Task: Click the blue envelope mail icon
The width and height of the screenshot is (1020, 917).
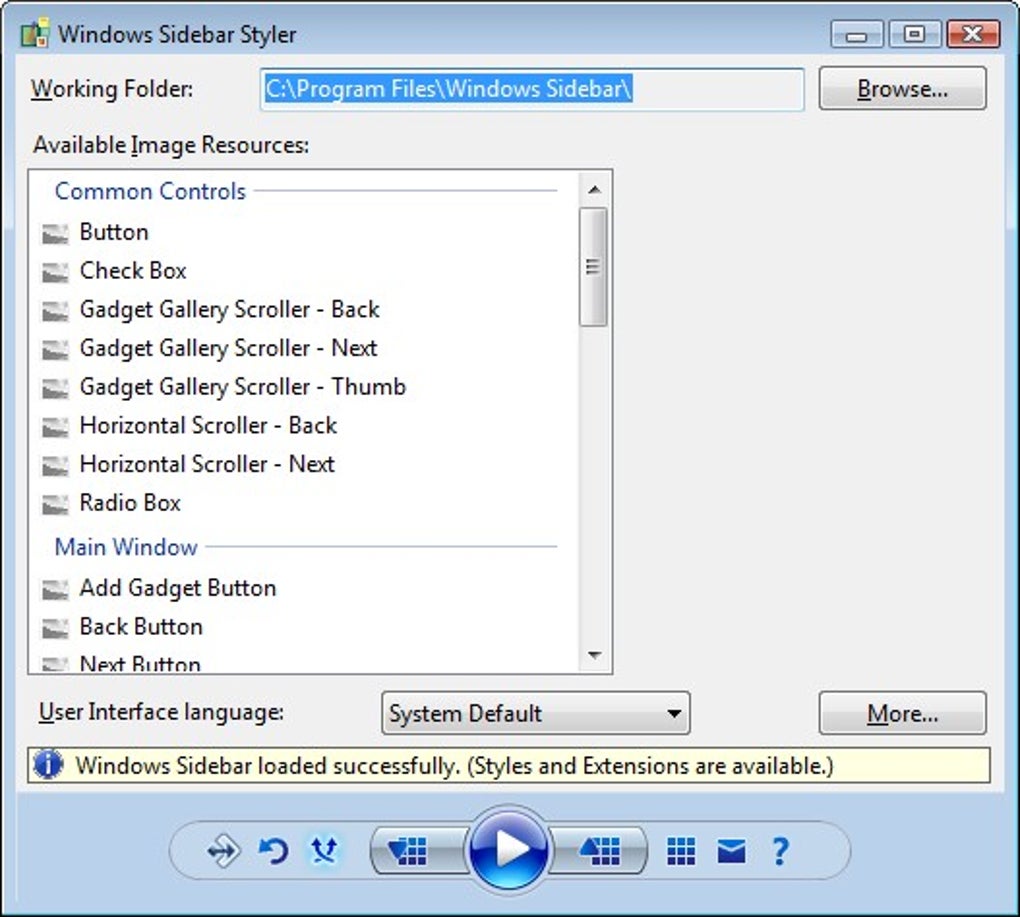Action: click(731, 851)
